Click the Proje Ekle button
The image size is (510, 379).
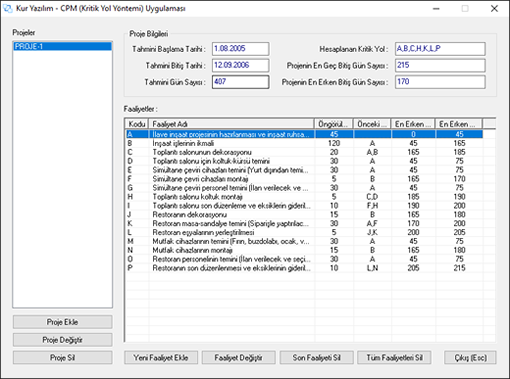coord(62,322)
